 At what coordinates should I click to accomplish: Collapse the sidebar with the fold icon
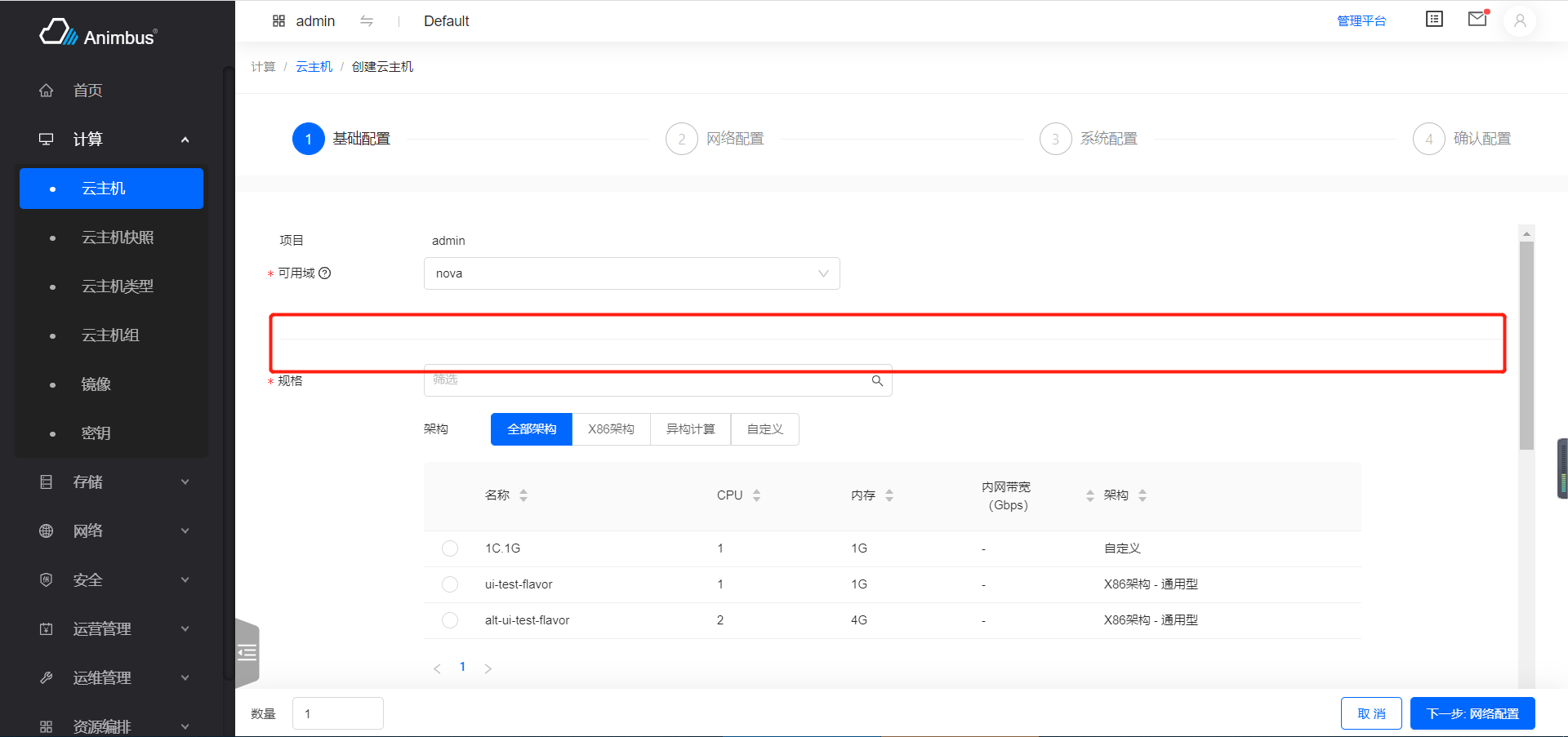[247, 652]
